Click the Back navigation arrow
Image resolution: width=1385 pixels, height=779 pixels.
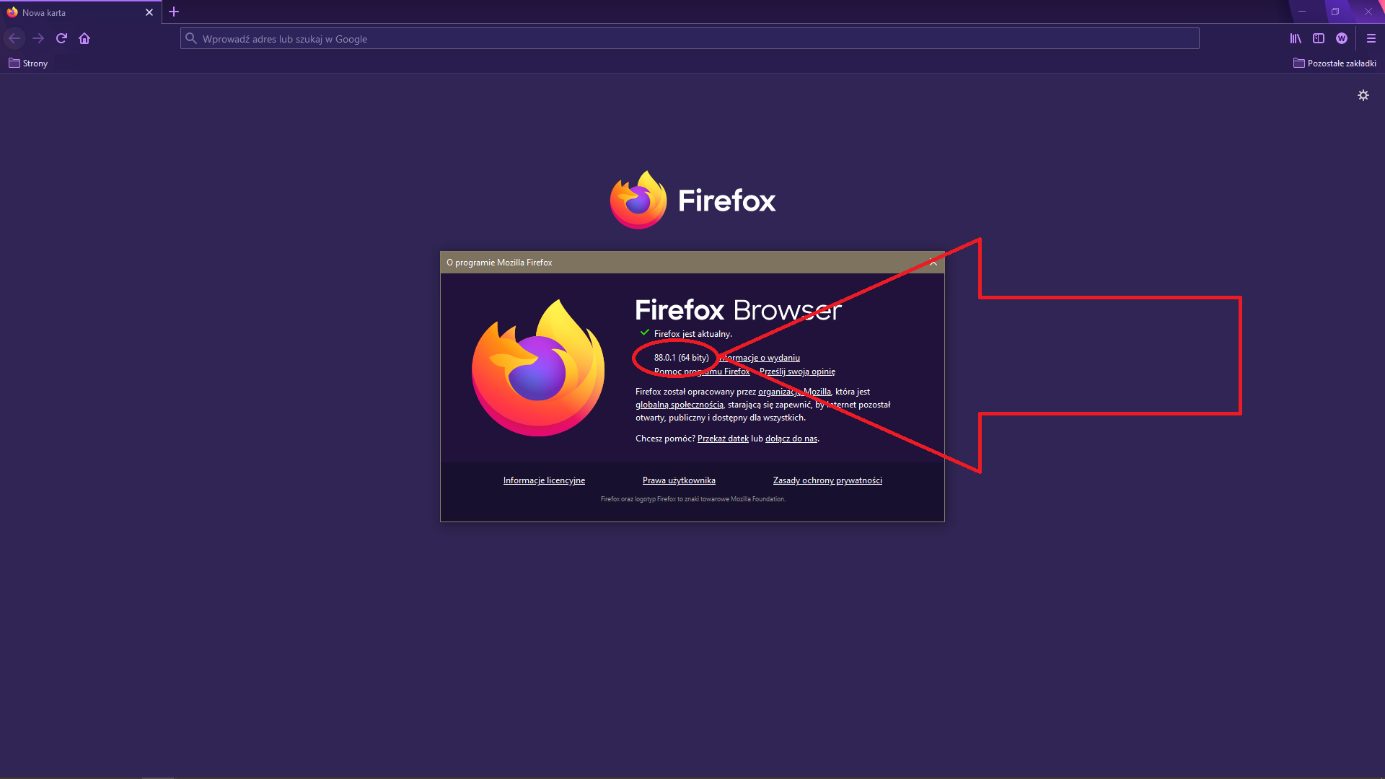click(x=14, y=38)
